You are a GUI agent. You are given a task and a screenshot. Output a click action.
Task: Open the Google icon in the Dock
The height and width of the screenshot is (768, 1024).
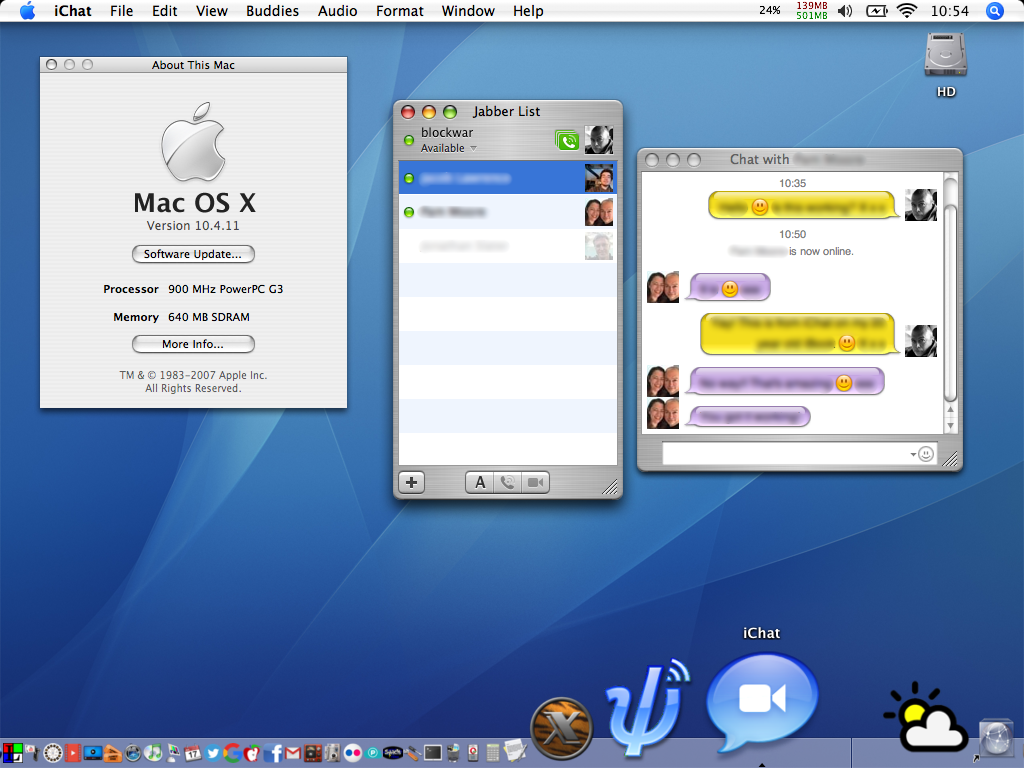coord(232,753)
